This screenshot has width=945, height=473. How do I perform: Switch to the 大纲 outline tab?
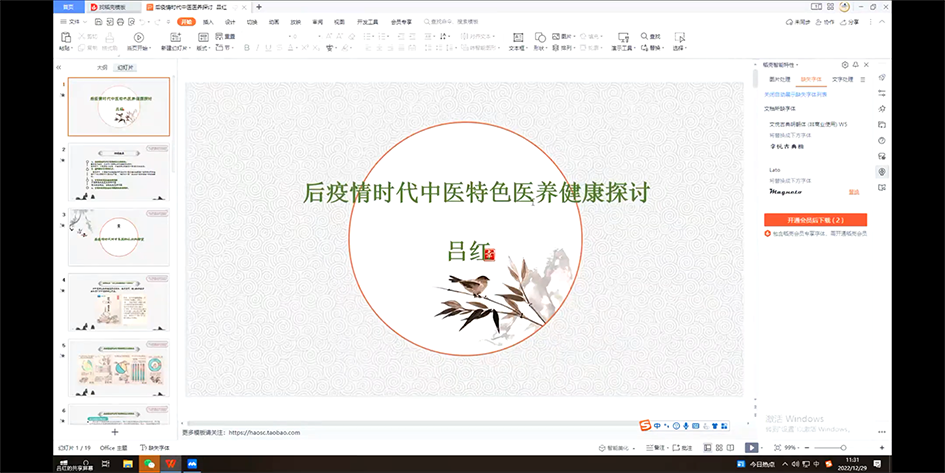click(101, 67)
